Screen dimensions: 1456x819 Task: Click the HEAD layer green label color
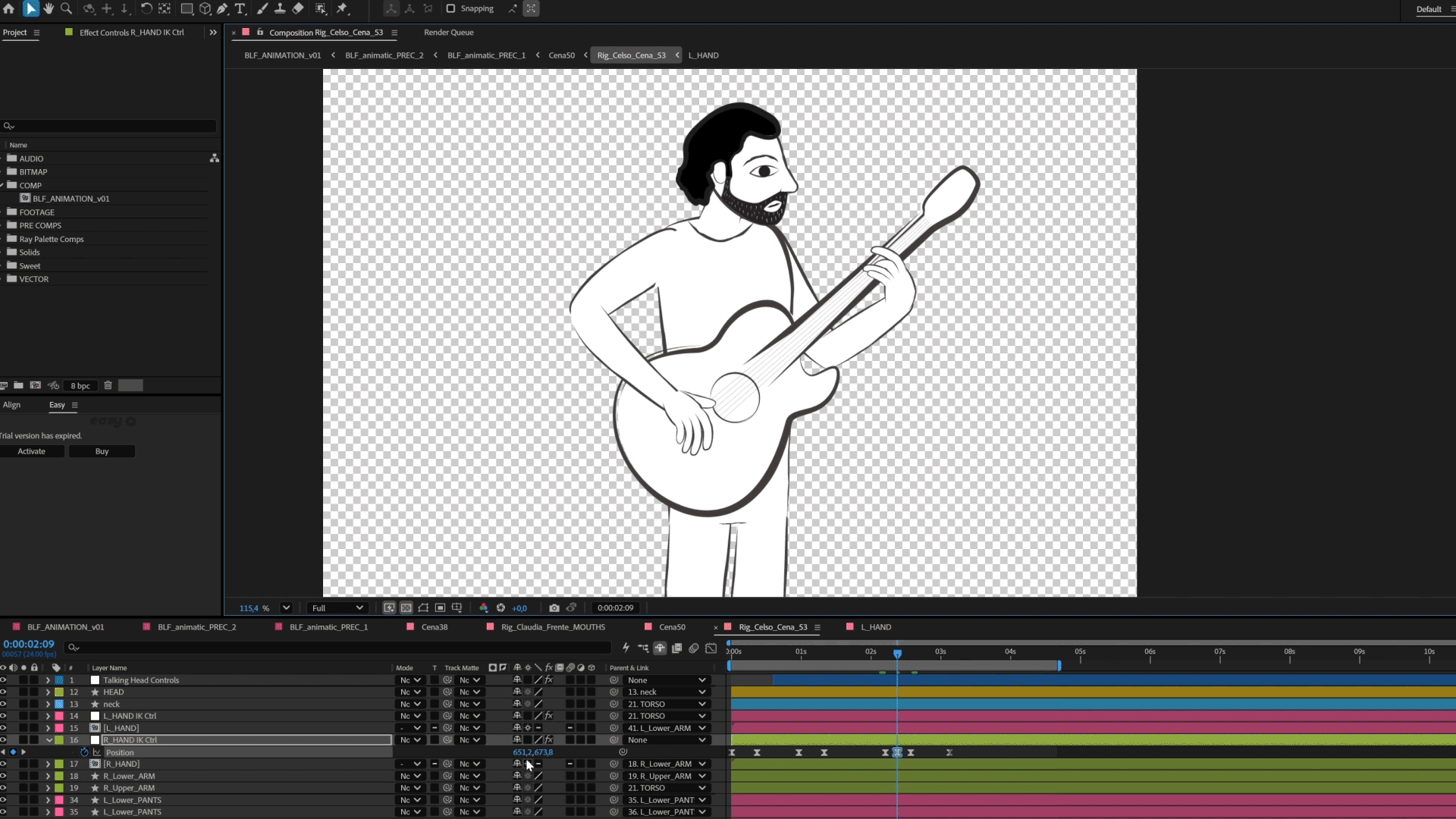pyautogui.click(x=59, y=692)
